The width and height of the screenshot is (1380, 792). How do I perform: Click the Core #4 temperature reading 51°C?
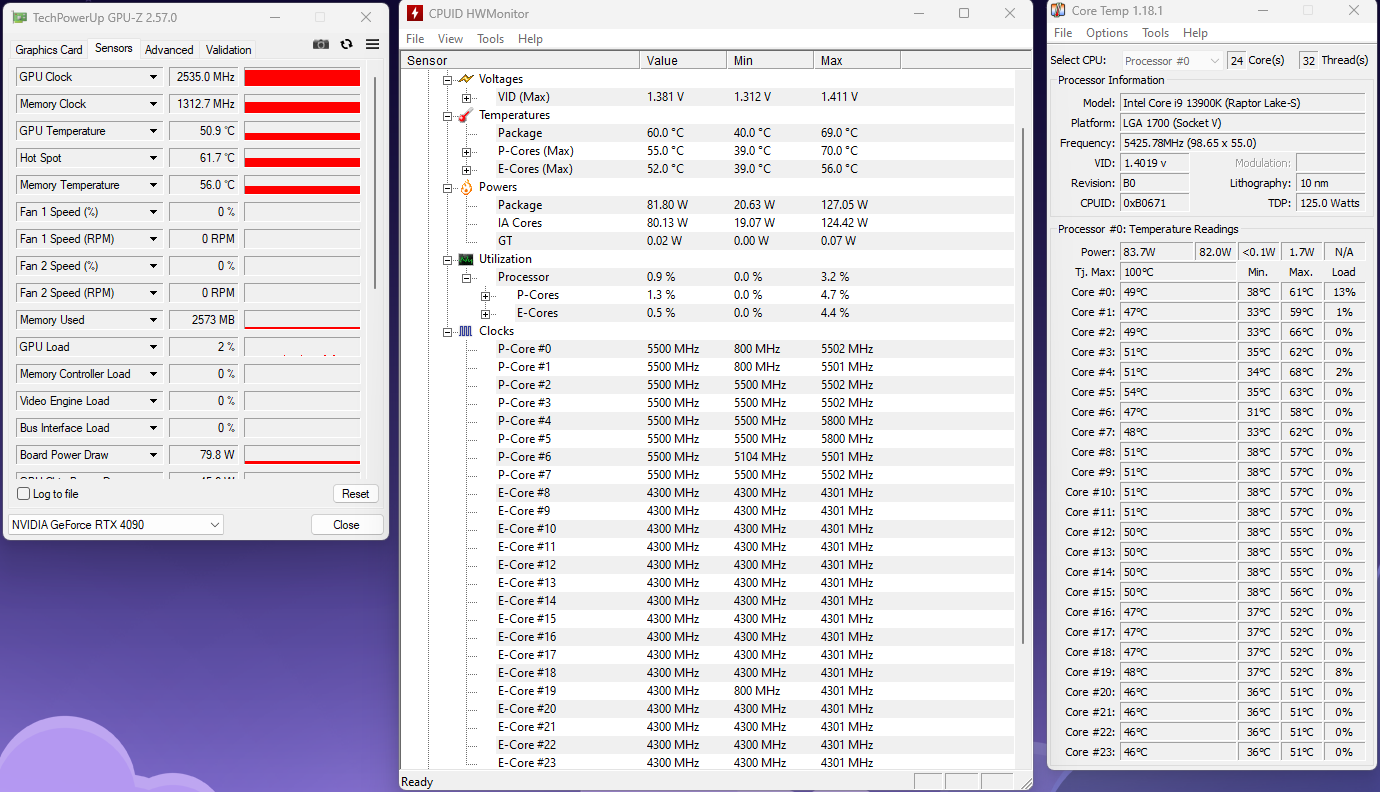[x=1177, y=372]
